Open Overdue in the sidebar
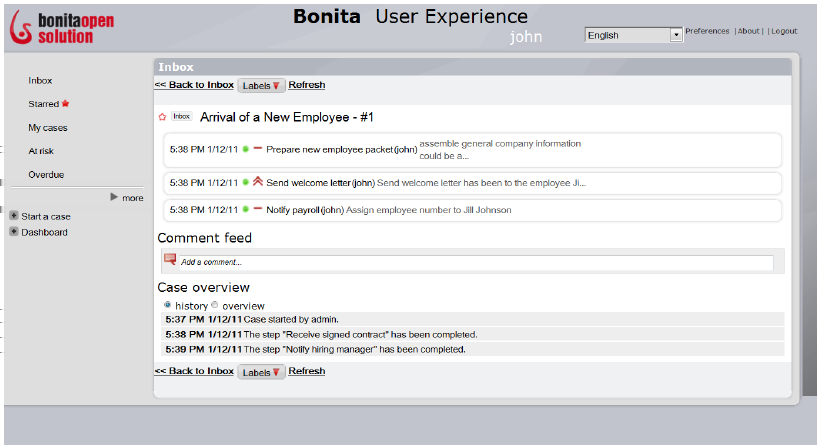This screenshot has width=821, height=447. [x=46, y=174]
